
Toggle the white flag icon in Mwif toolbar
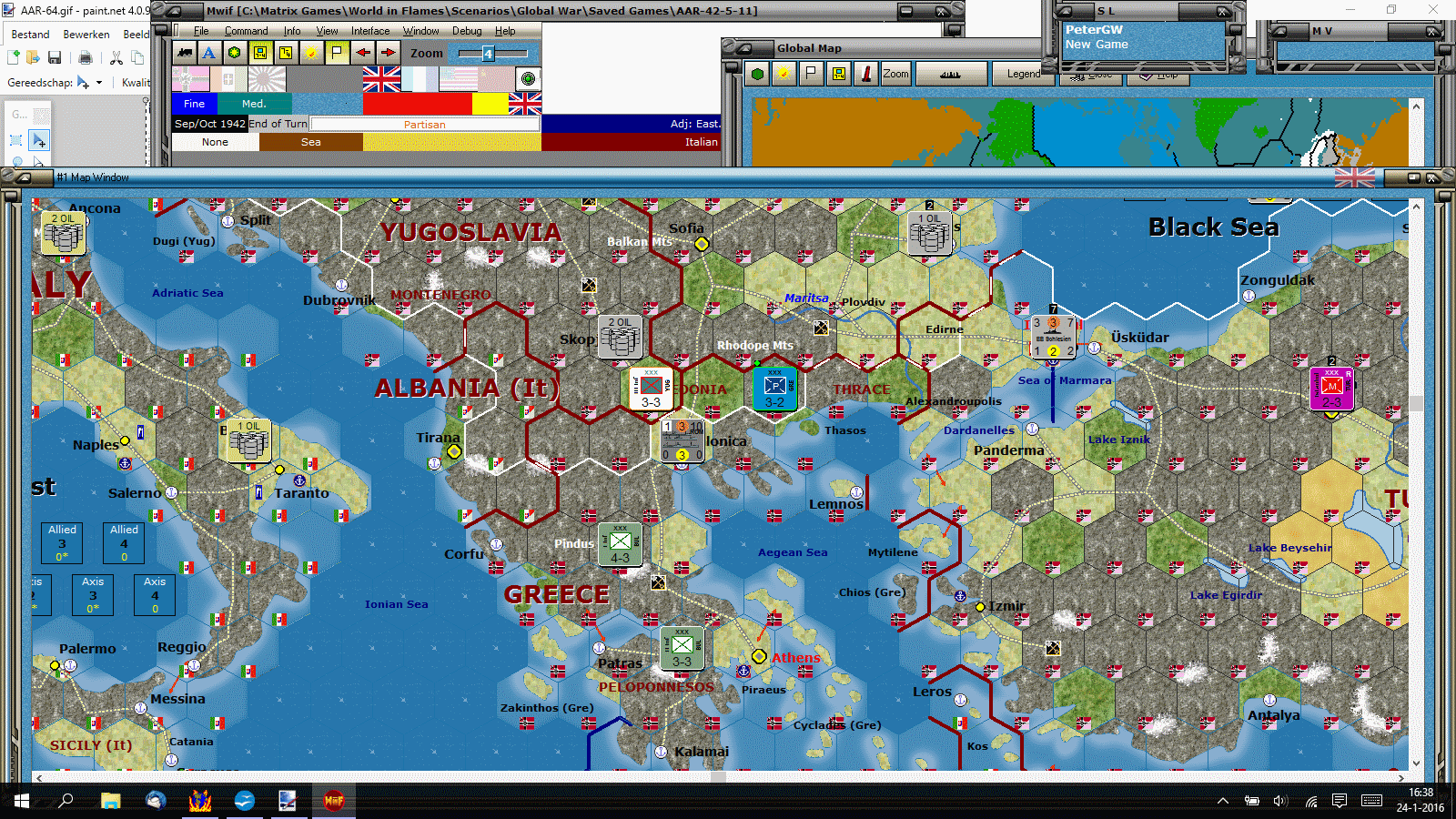tap(337, 53)
